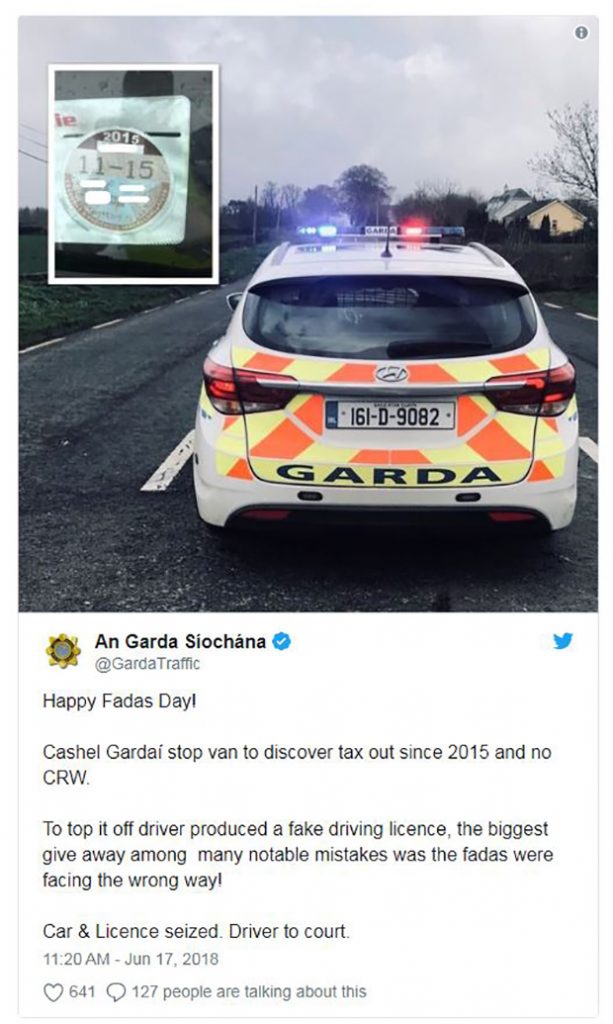Viewport: 613px width, 1024px height.
Task: Click the 641 likes count
Action: (82, 992)
